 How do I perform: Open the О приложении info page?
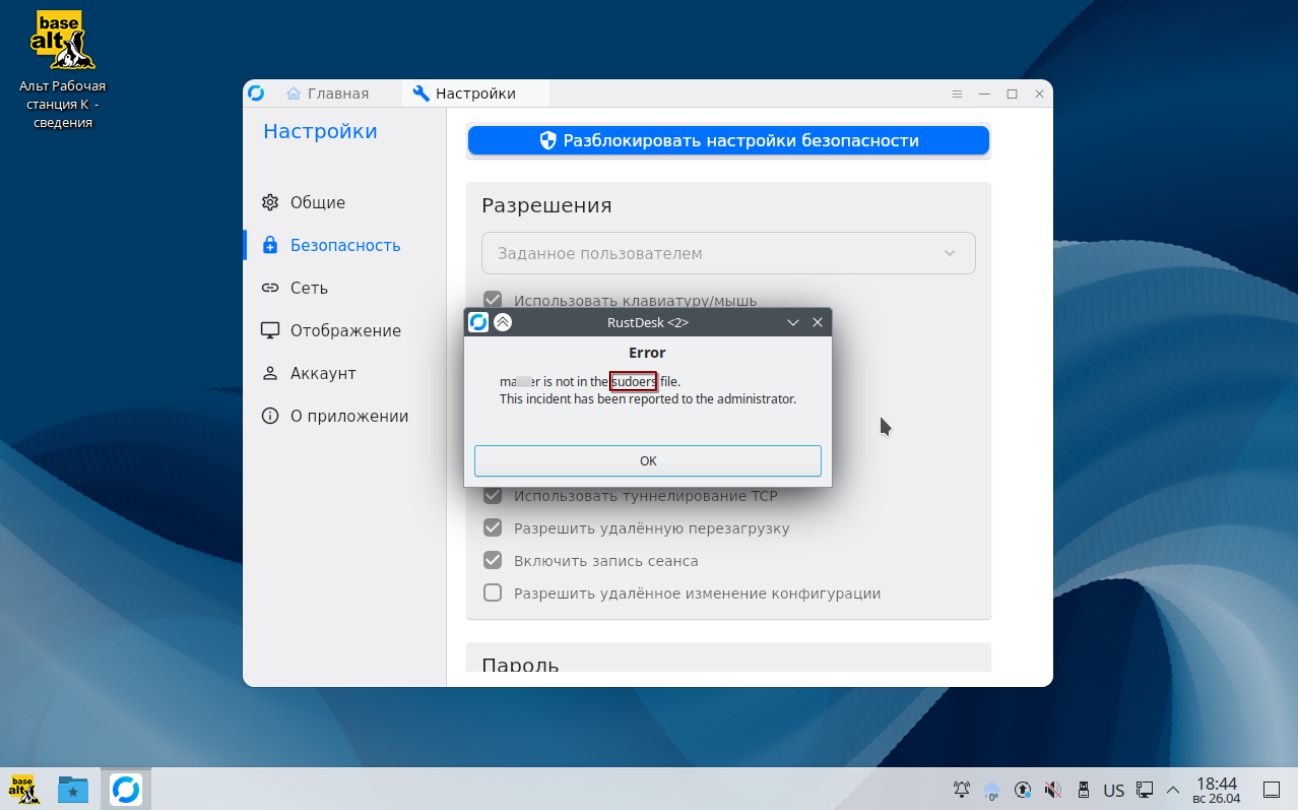pos(348,417)
